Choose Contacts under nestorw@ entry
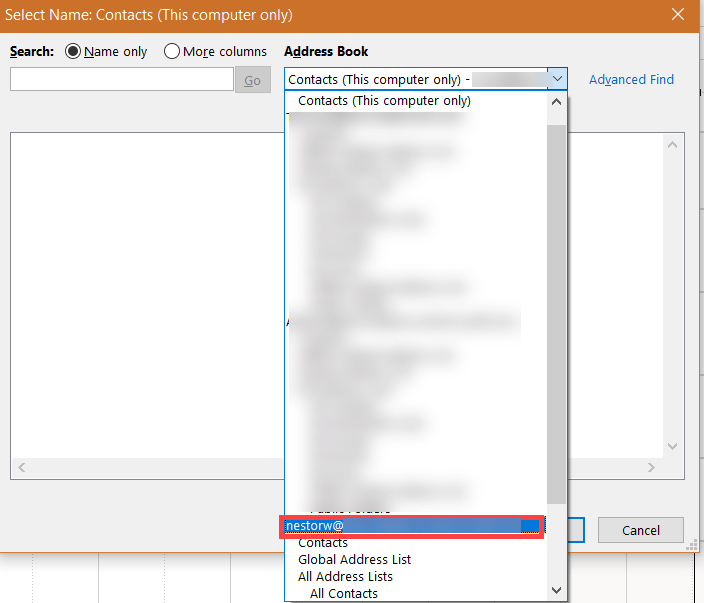 (x=323, y=543)
